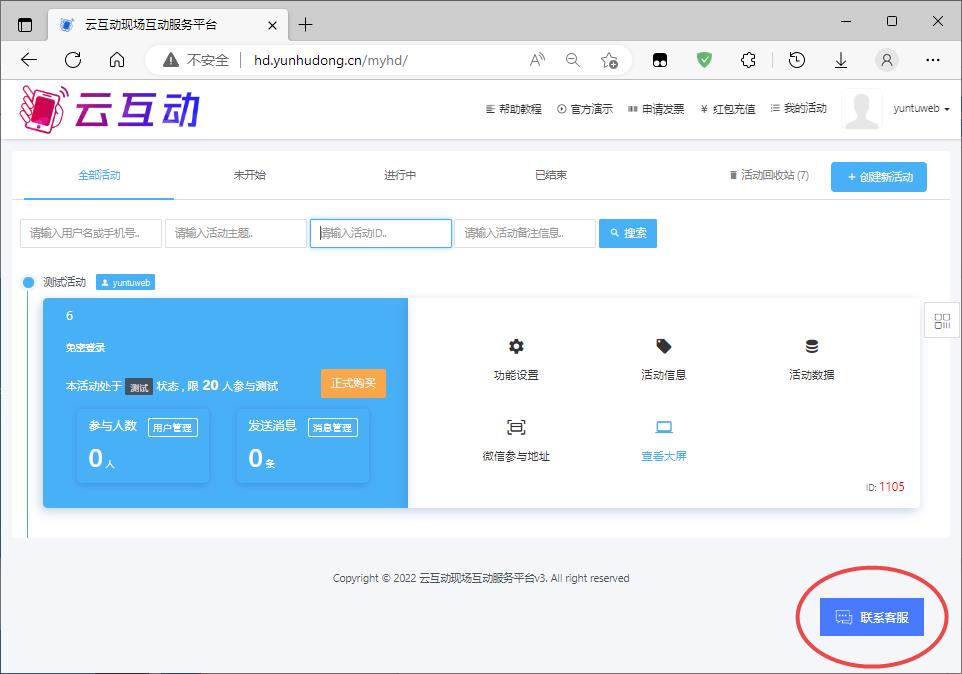Open 查看大屏 laptop icon

[x=664, y=428]
